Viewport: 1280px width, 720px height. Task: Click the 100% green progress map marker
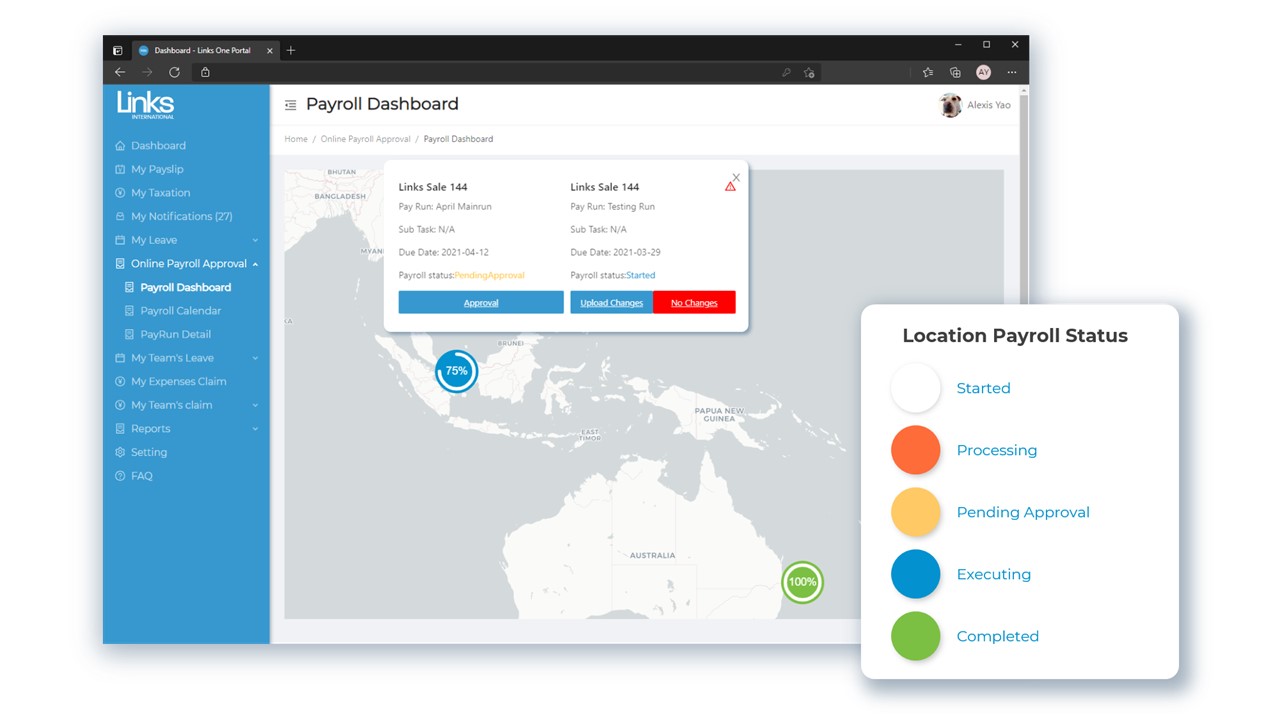802,582
